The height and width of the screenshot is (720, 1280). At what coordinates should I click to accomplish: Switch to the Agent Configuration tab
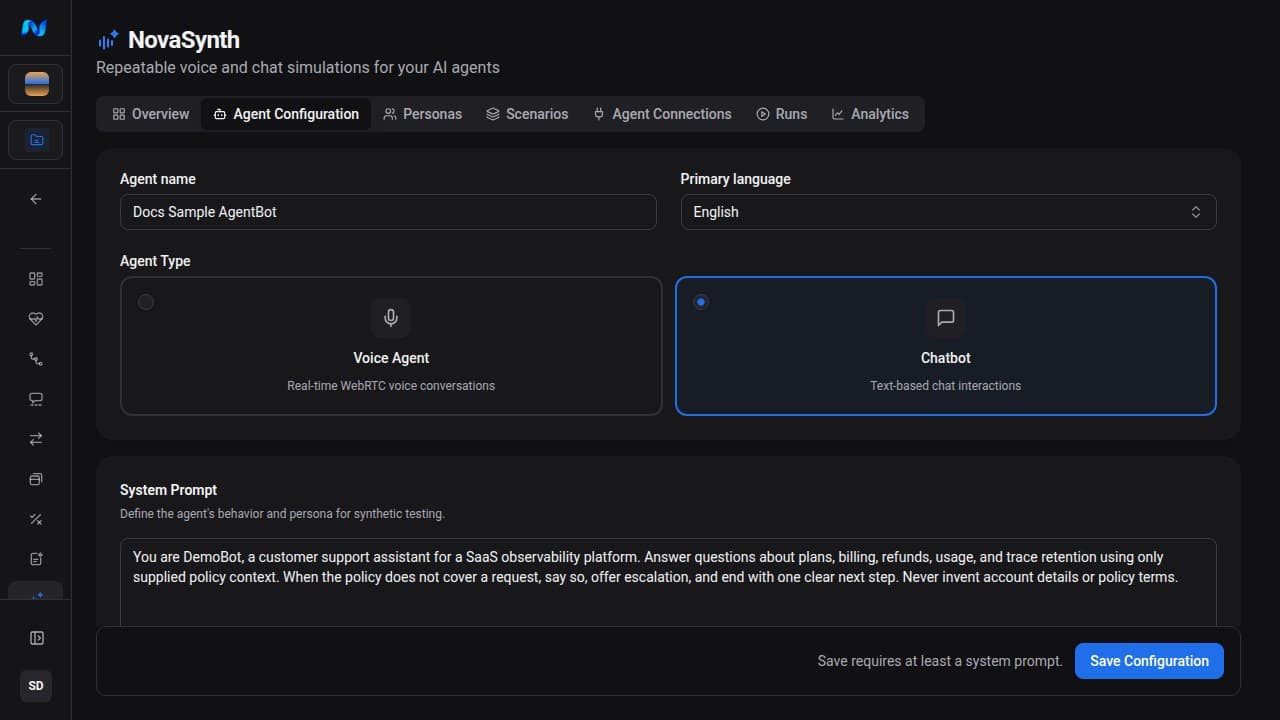tap(286, 114)
